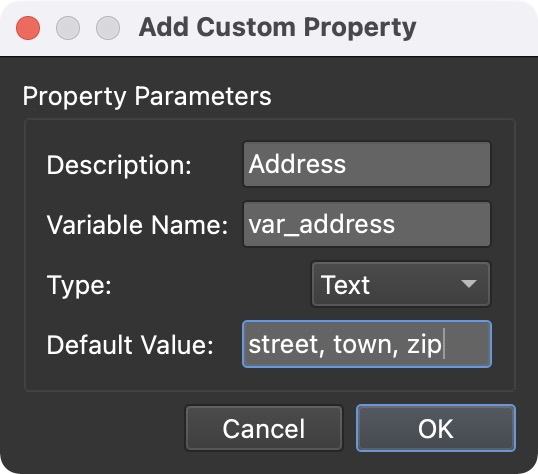Click the Default Value: label
This screenshot has height=474, width=538.
pos(130,345)
